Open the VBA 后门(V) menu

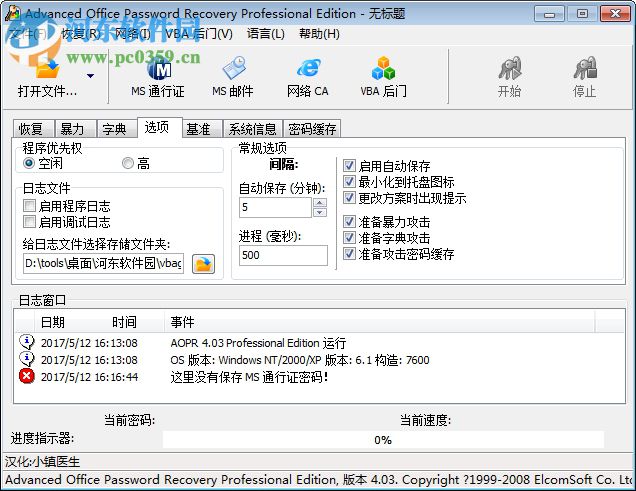pyautogui.click(x=199, y=34)
